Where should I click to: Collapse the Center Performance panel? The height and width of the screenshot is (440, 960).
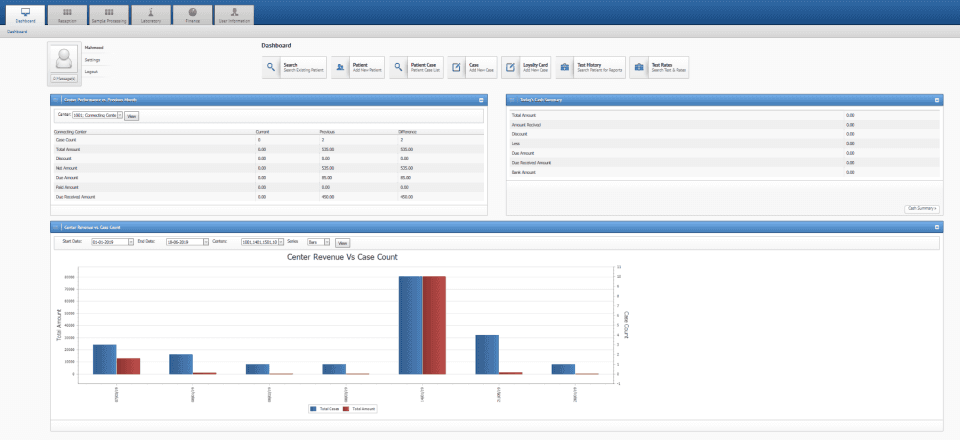pos(481,99)
